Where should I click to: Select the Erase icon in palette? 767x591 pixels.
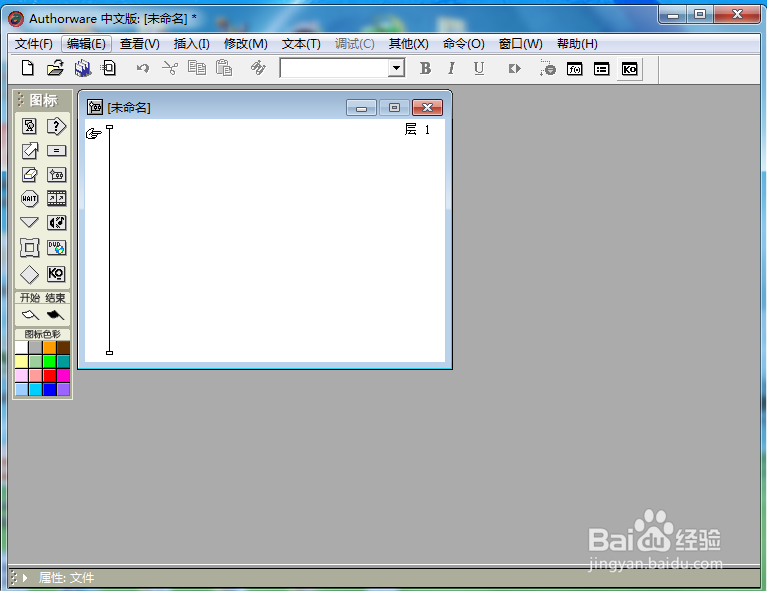click(x=29, y=175)
